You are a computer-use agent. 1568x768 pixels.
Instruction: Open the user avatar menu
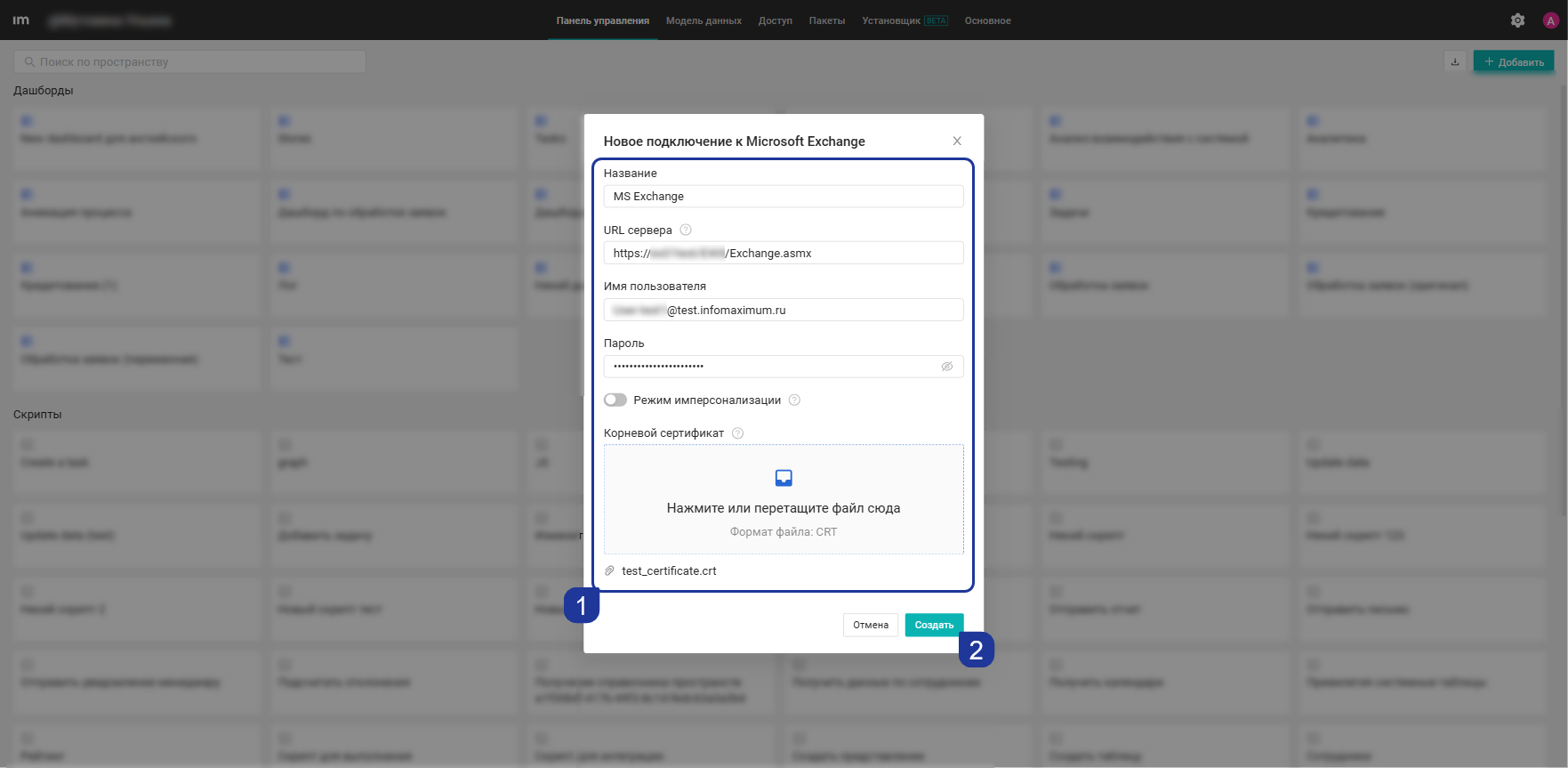pyautogui.click(x=1551, y=20)
